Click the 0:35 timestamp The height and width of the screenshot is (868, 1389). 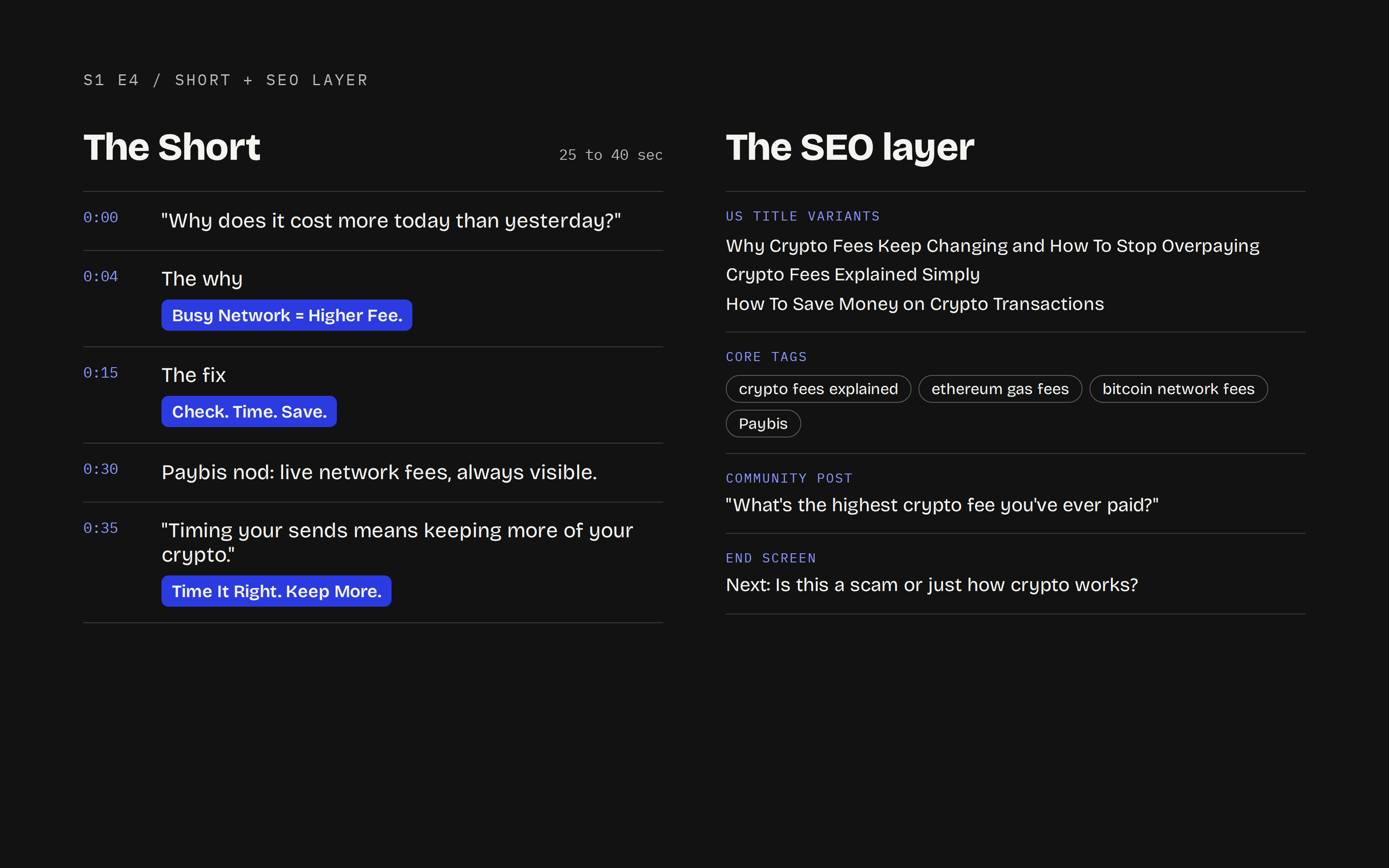[101, 528]
